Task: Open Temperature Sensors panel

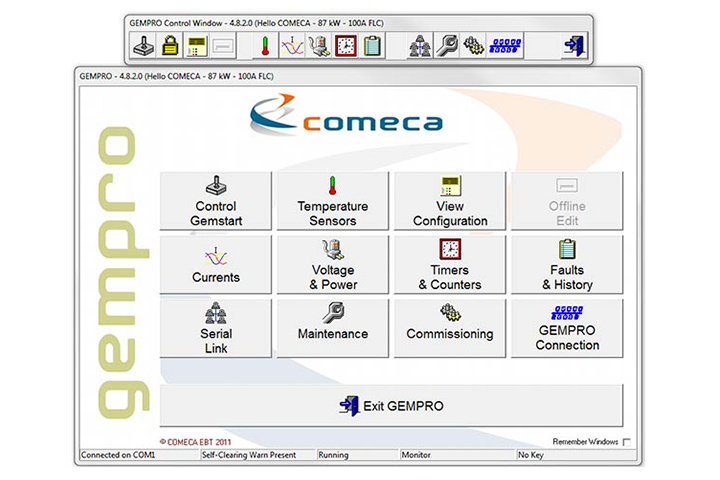Action: point(333,201)
